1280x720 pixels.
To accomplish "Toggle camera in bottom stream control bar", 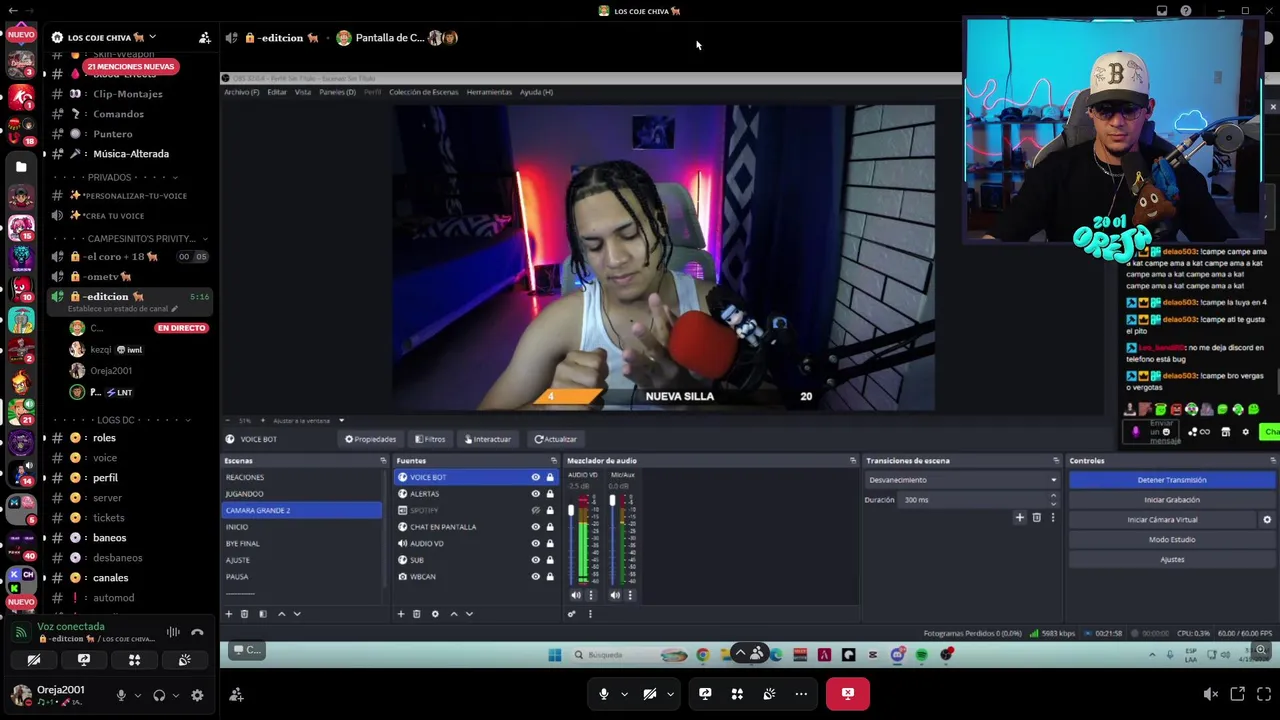I will (649, 694).
